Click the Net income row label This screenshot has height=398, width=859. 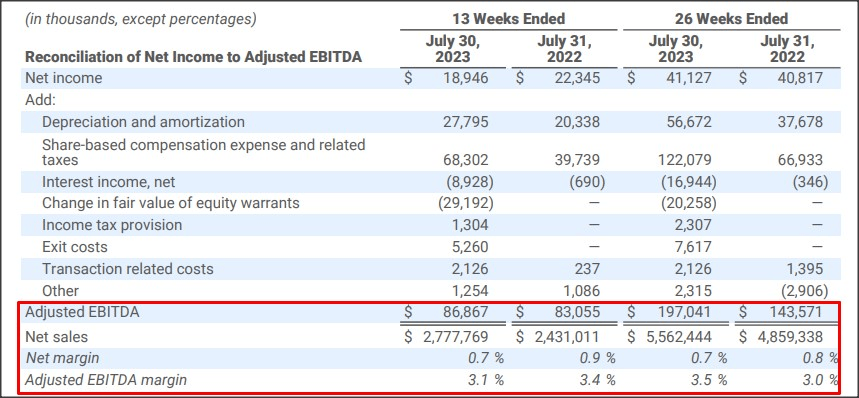(64, 78)
